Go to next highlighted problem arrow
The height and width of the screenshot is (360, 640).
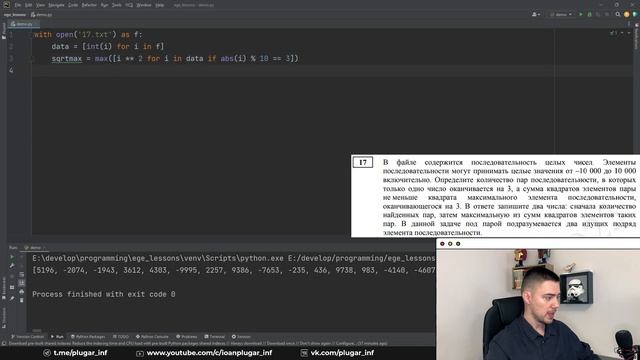[x=629, y=33]
